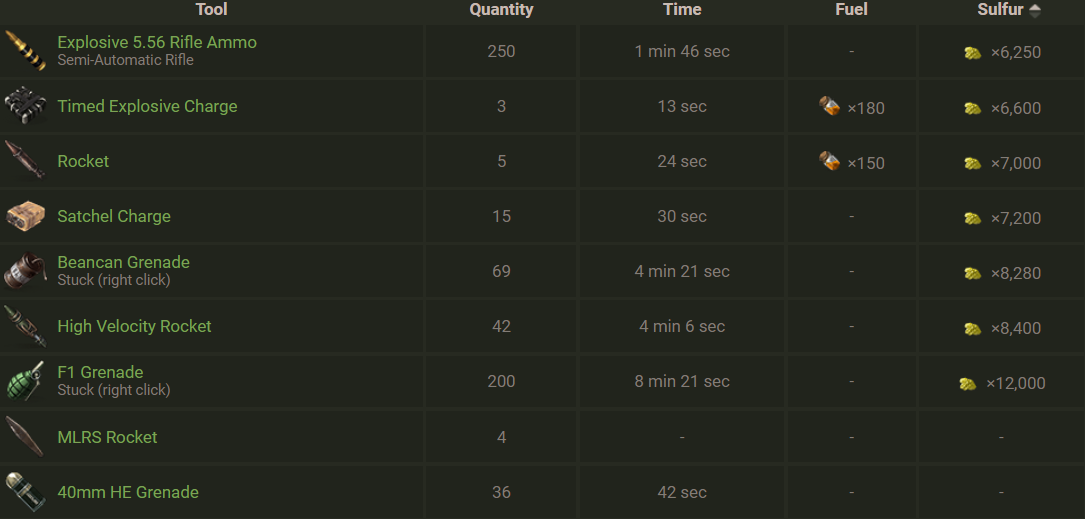Sort by the Tool column header
Screen dimensions: 1085x519
pyautogui.click(x=211, y=10)
